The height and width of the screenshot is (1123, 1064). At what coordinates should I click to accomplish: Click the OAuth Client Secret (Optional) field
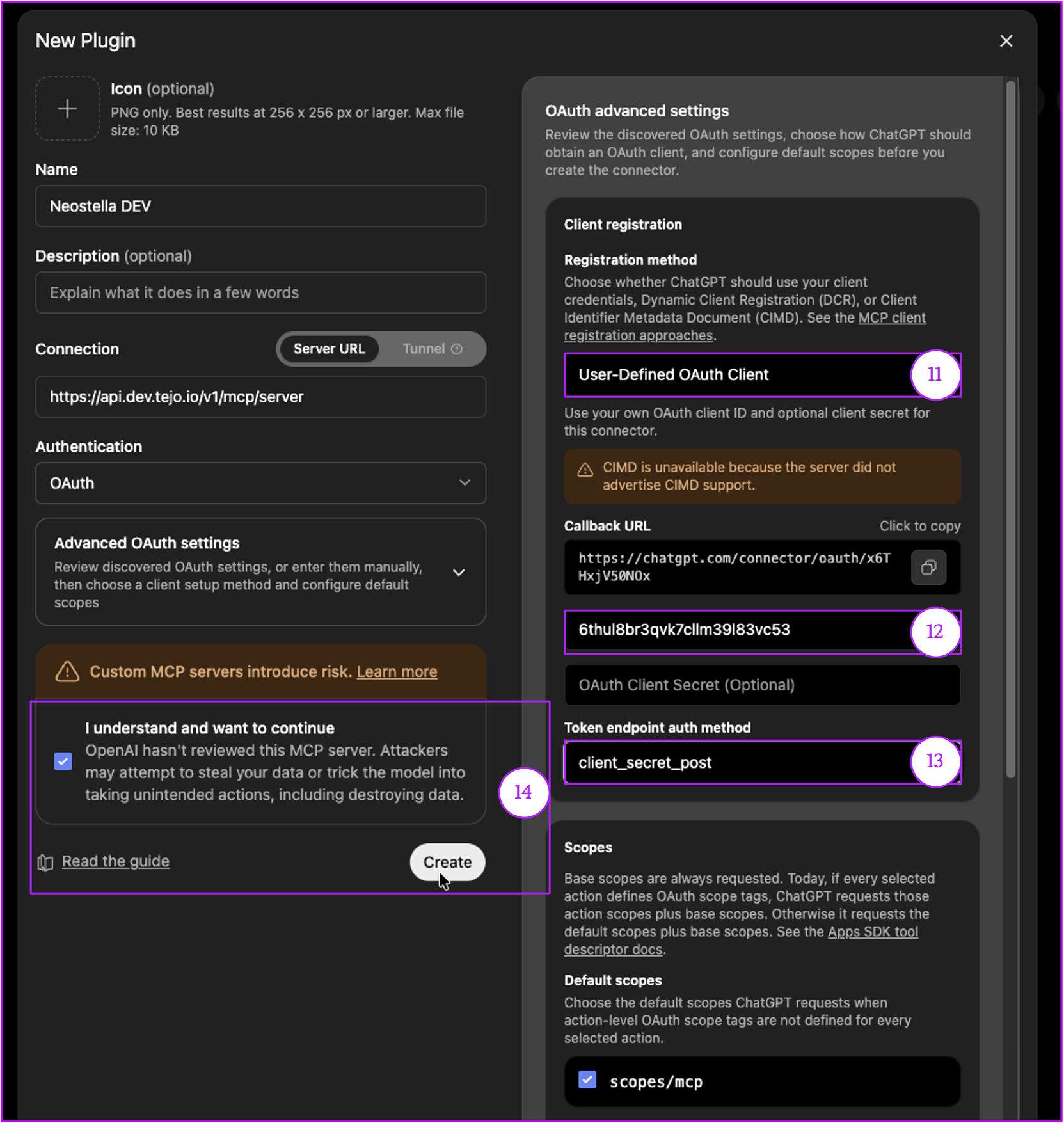[762, 685]
